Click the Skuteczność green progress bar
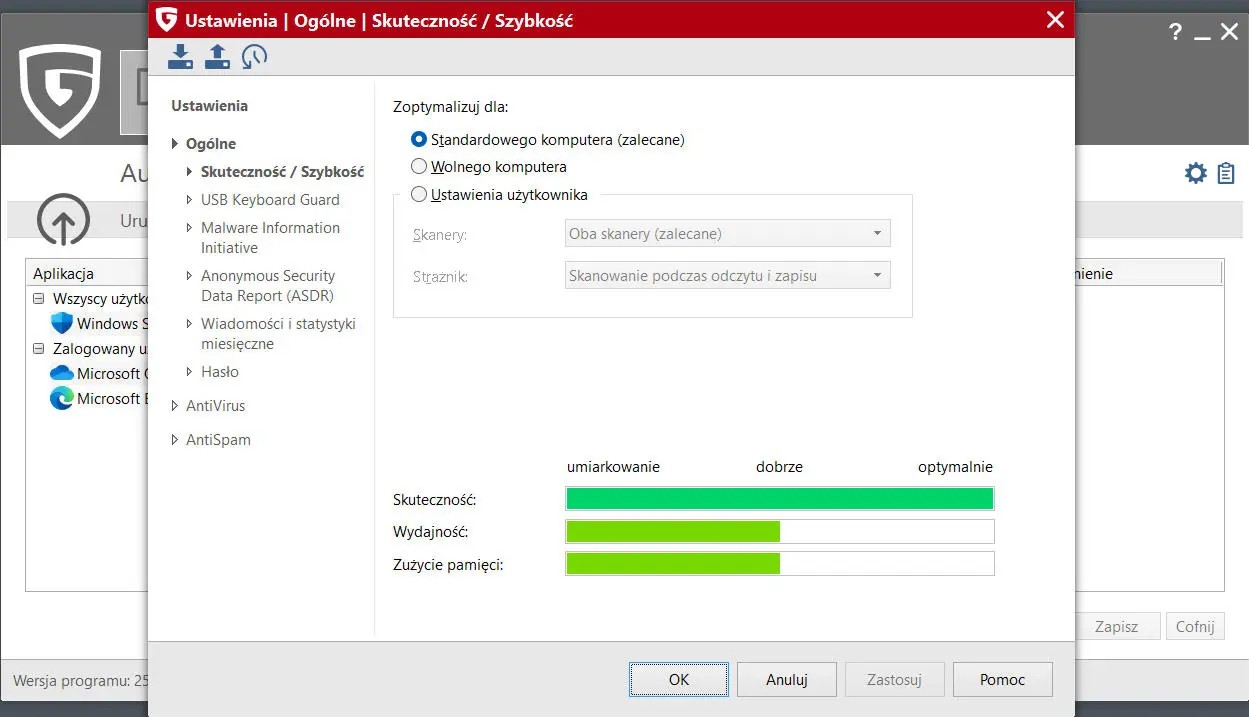The width and height of the screenshot is (1249, 717). [779, 499]
